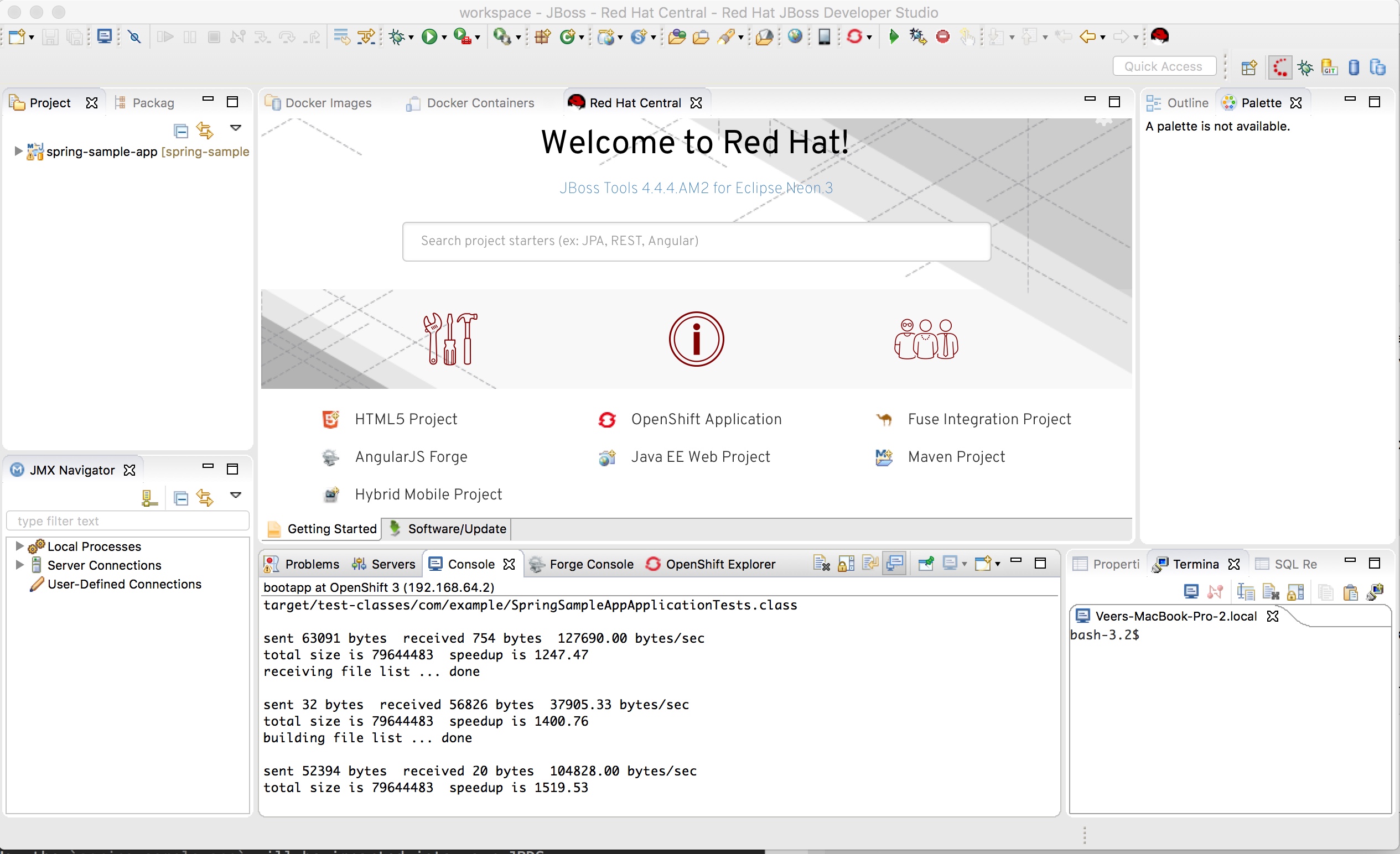Open the web browser globe toolbar icon
The width and height of the screenshot is (1400, 854).
click(796, 37)
